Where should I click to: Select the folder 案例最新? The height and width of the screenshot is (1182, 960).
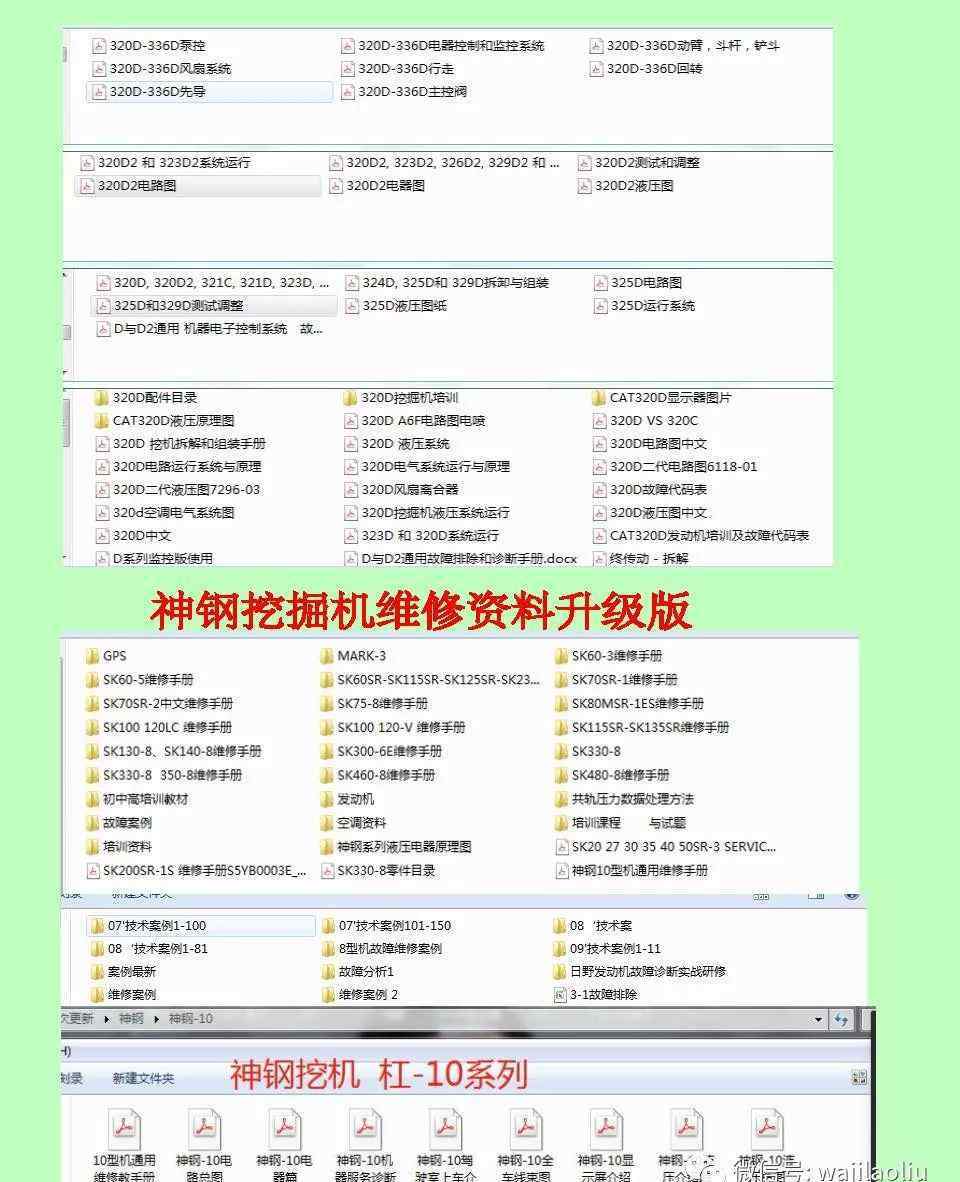[x=131, y=972]
